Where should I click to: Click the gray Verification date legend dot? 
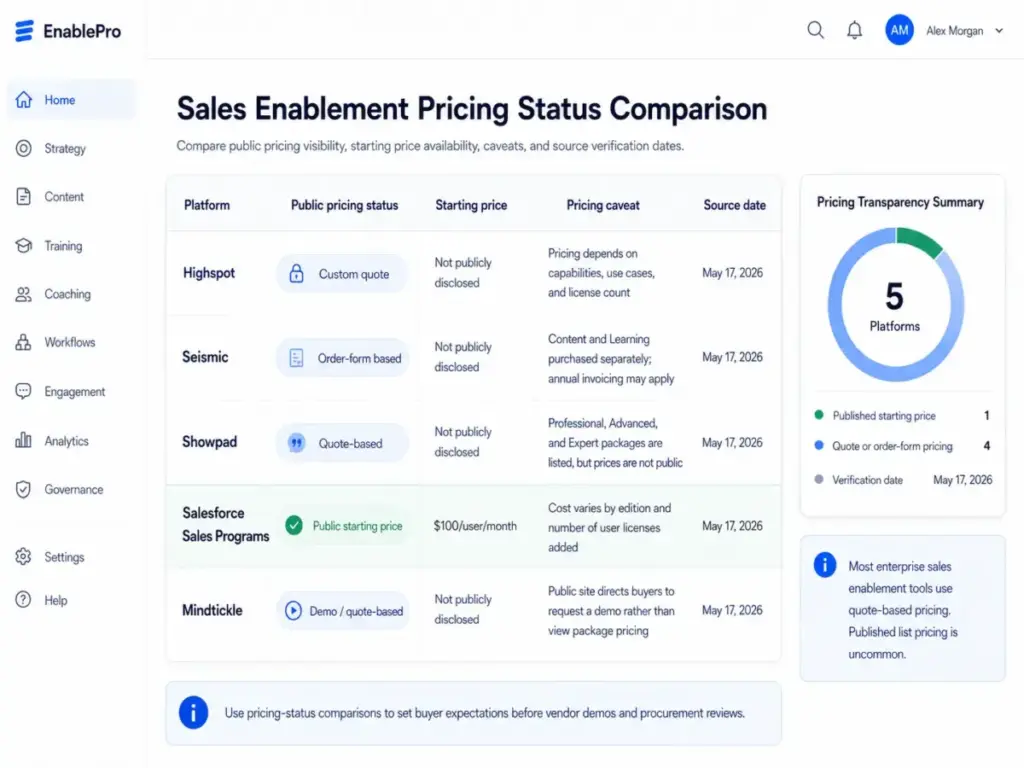tap(819, 479)
